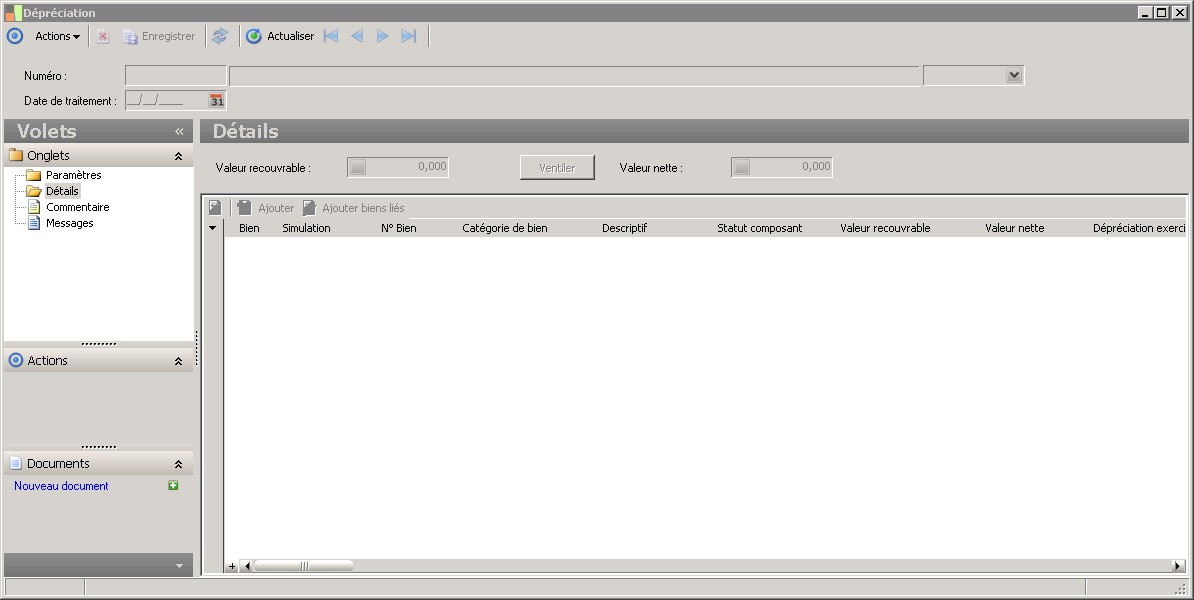Select Paramètres in the Onglets tree
This screenshot has width=1194, height=600.
pos(73,175)
